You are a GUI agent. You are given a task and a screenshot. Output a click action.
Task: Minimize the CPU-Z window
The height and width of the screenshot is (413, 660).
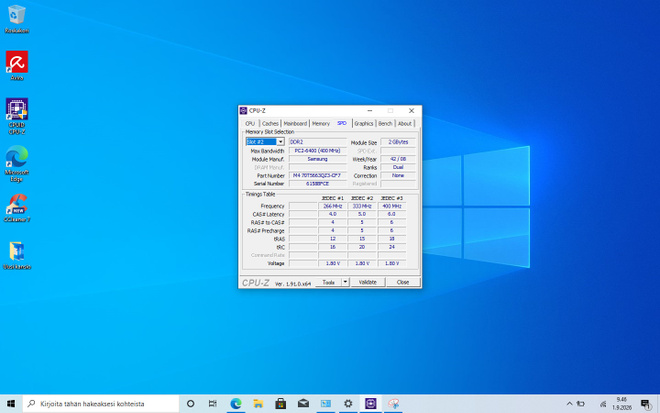(x=370, y=111)
